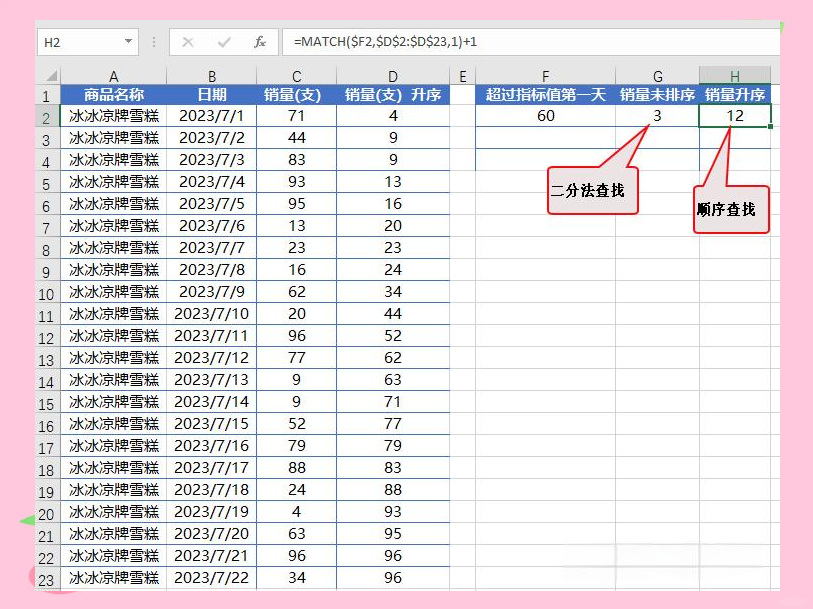
Task: Select column H header
Action: [735, 76]
